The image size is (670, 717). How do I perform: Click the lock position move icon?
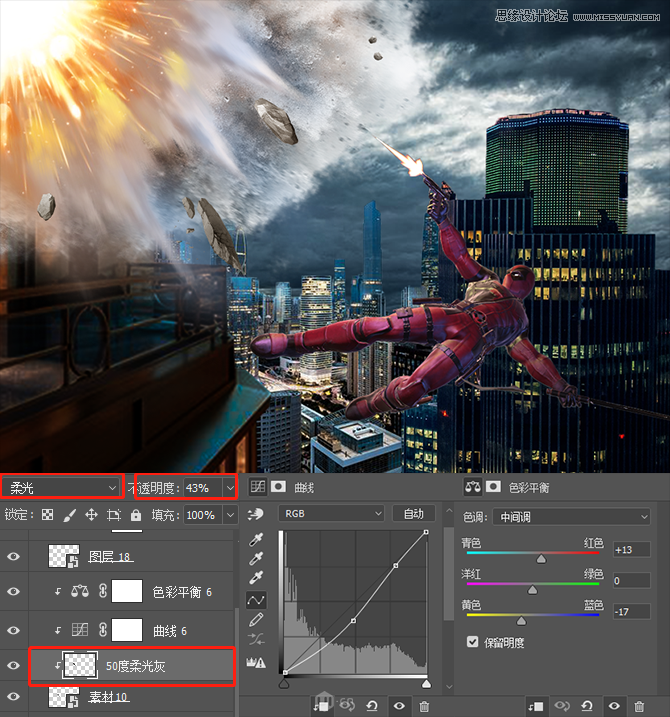pyautogui.click(x=91, y=515)
